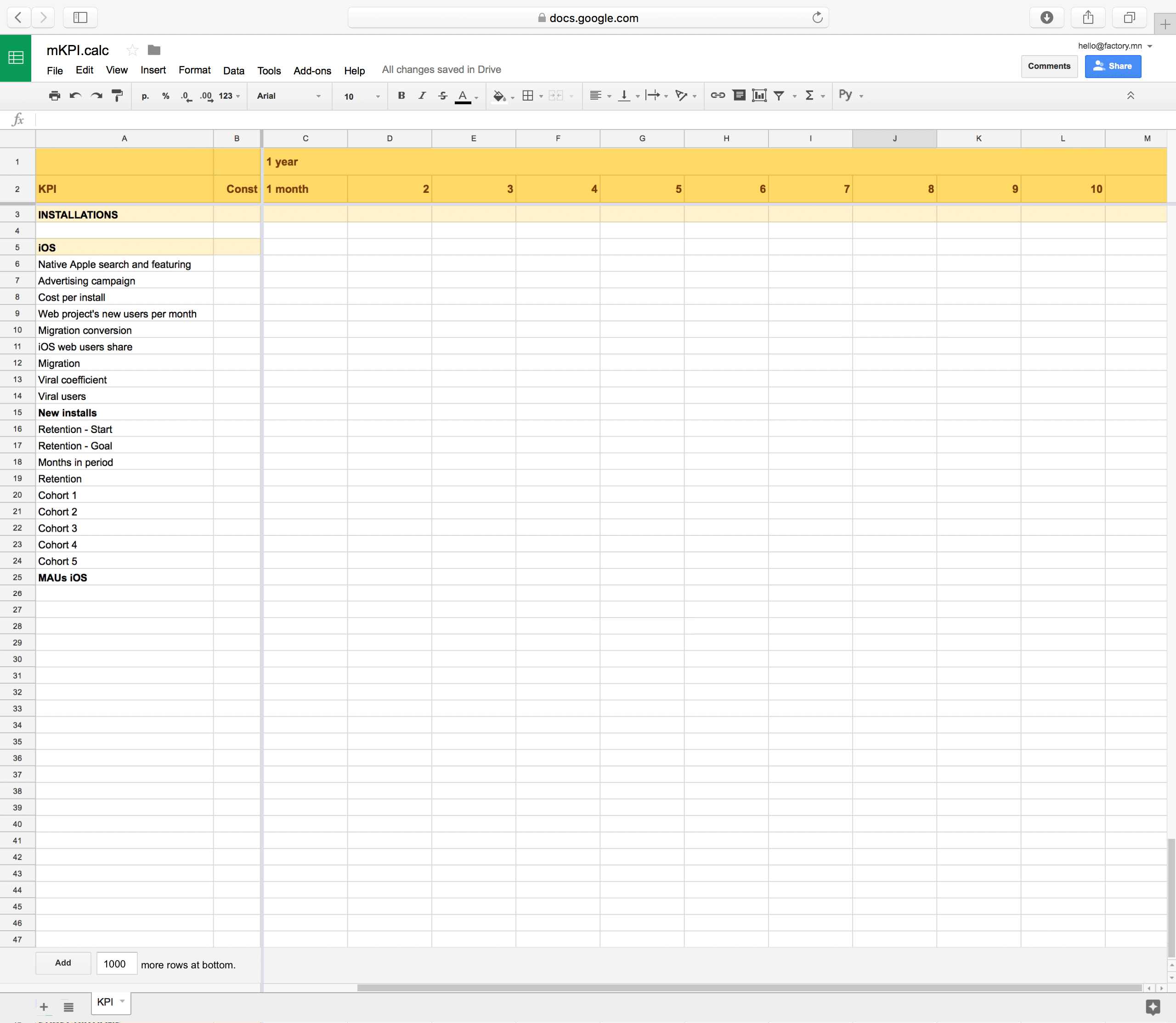Open the fill color picker
This screenshot has width=1176, height=1023.
click(499, 96)
